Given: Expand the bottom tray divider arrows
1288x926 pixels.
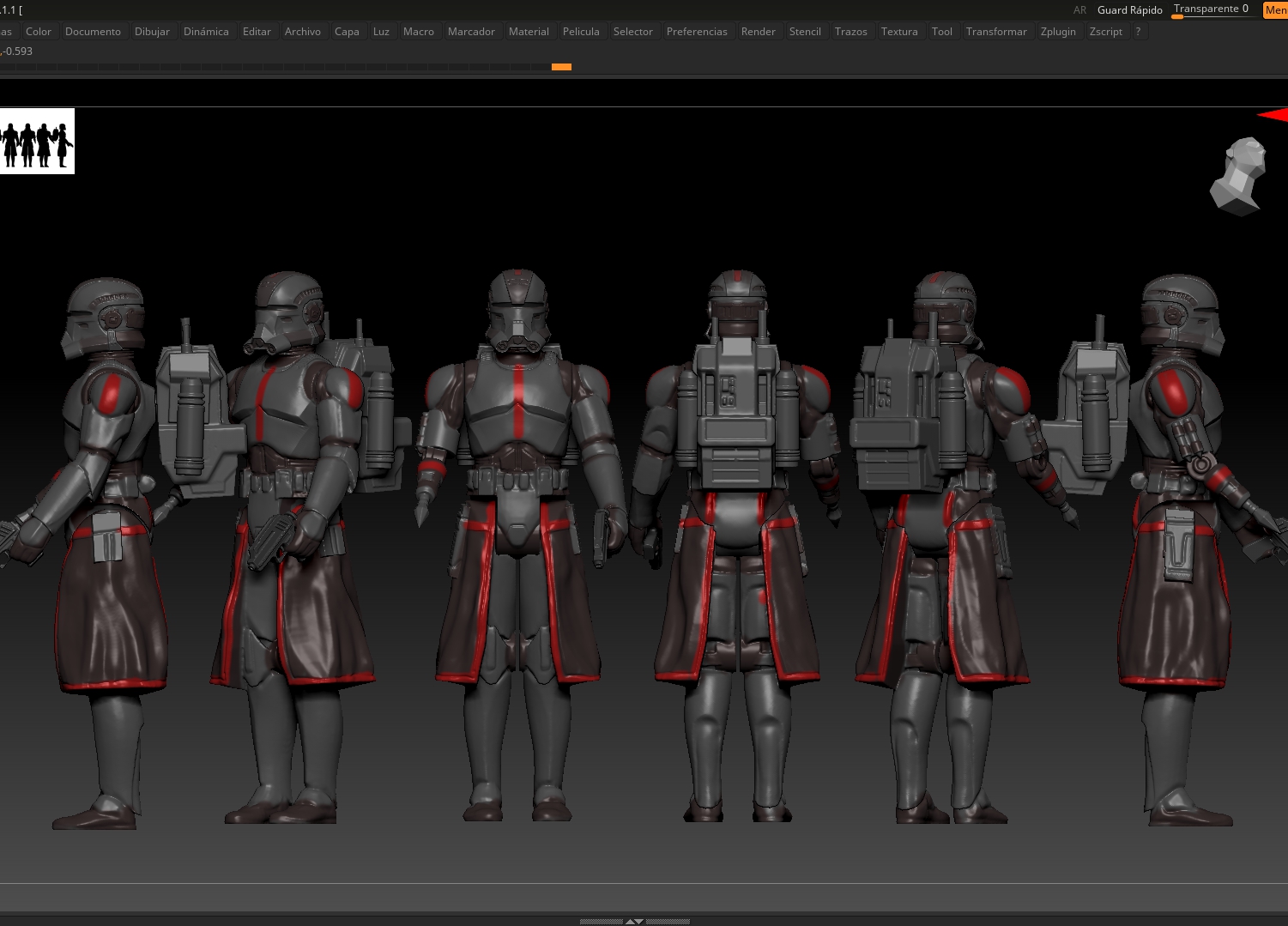Looking at the screenshot, I should (x=634, y=921).
